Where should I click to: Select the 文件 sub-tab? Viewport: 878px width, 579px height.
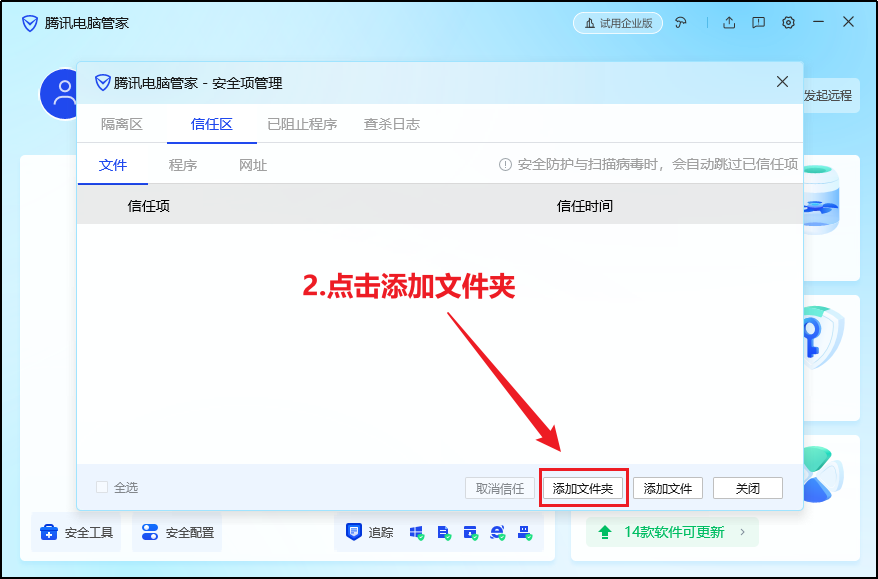113,165
